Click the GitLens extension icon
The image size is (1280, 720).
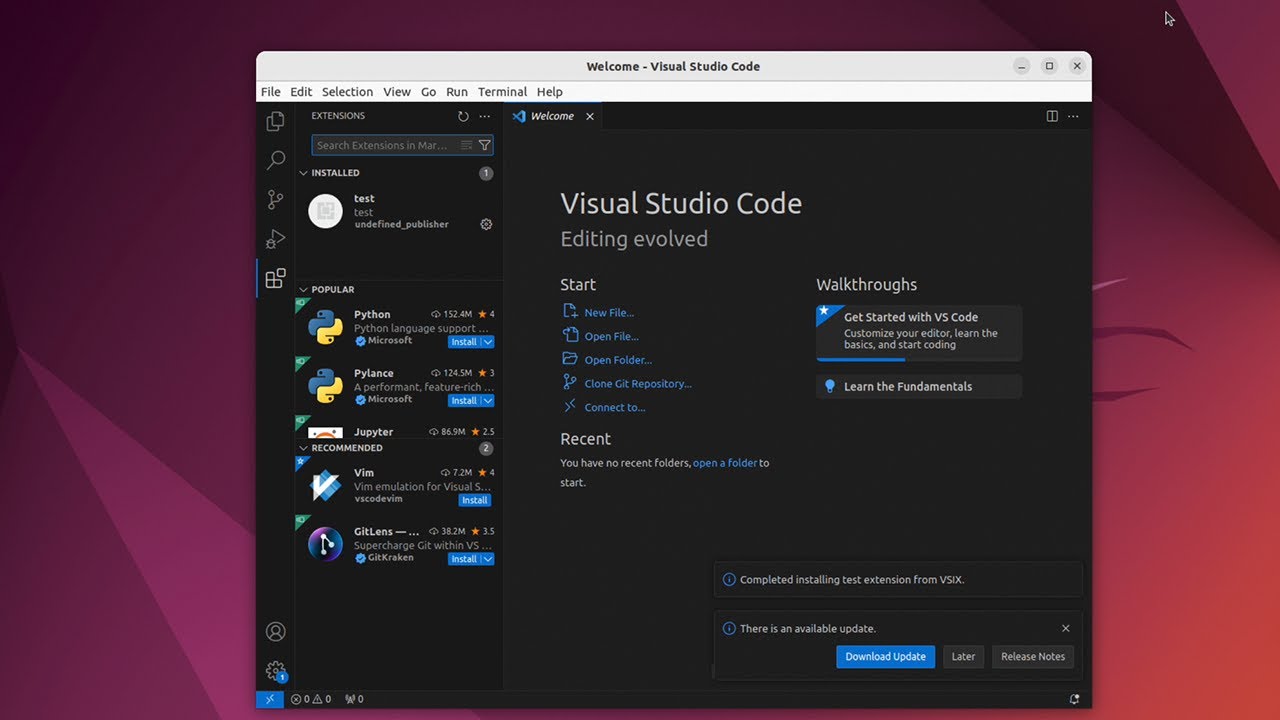pyautogui.click(x=325, y=544)
